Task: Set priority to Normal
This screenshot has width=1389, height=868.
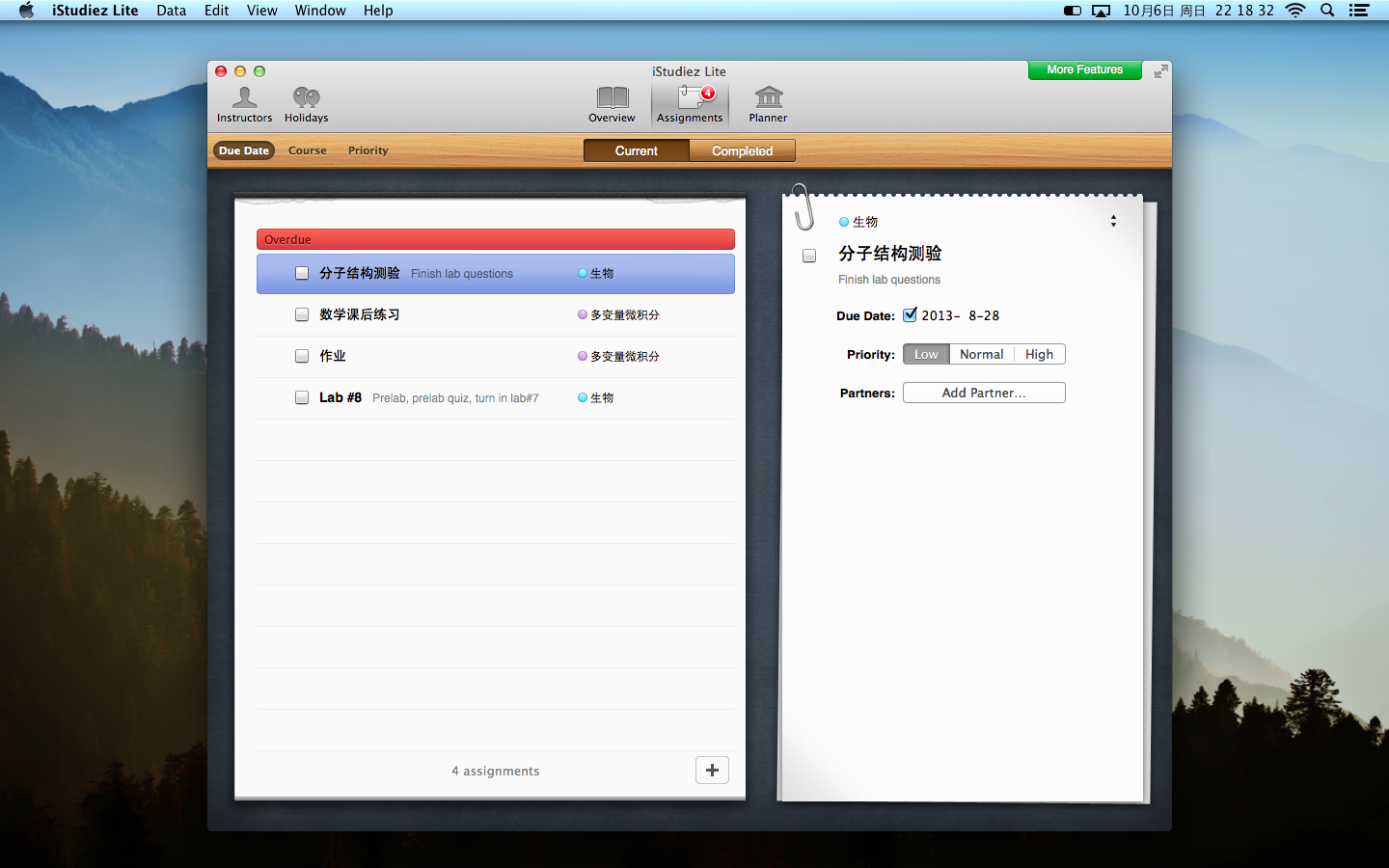Action: 982,354
